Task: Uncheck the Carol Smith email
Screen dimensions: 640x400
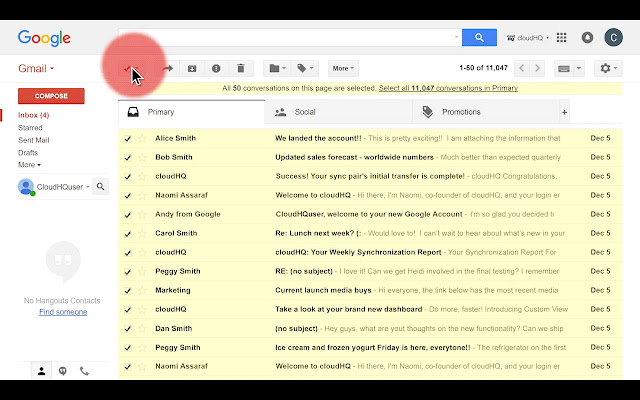Action: [128, 233]
